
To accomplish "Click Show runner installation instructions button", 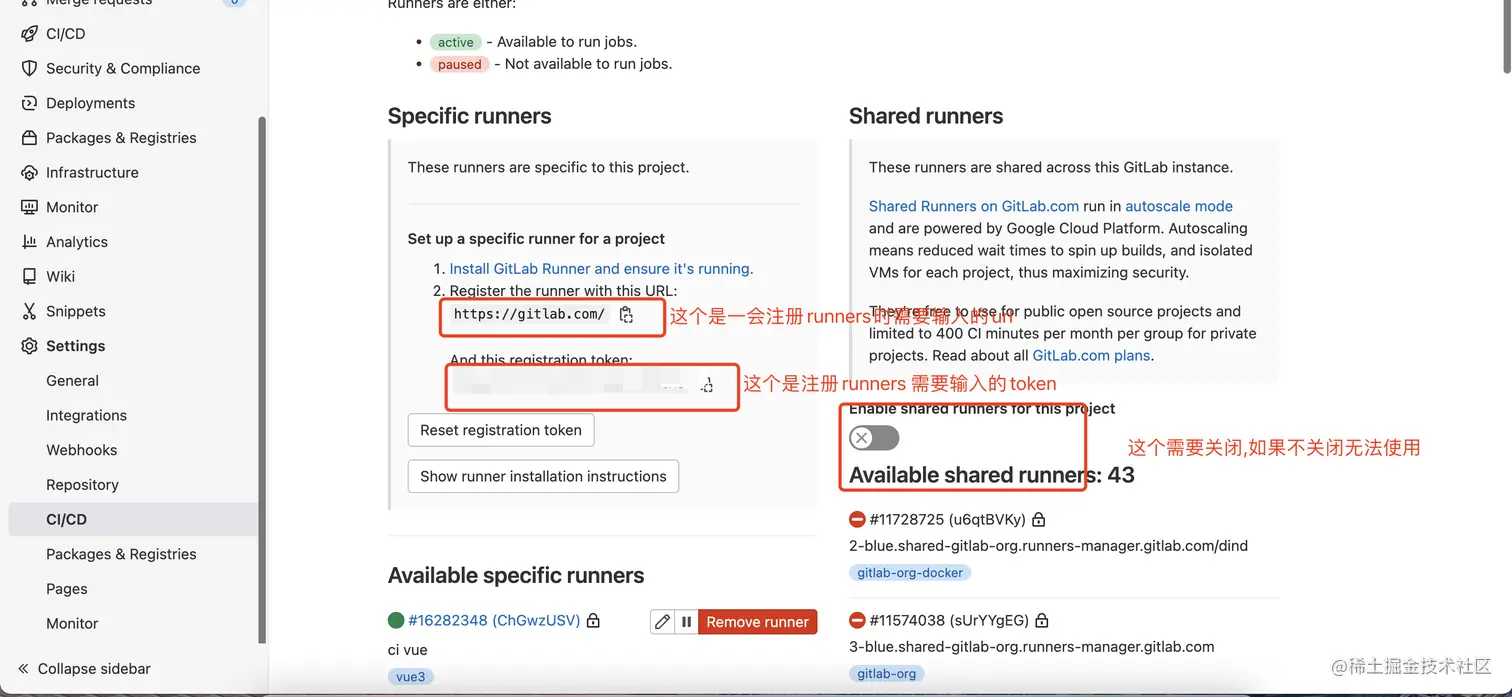I will pos(543,476).
